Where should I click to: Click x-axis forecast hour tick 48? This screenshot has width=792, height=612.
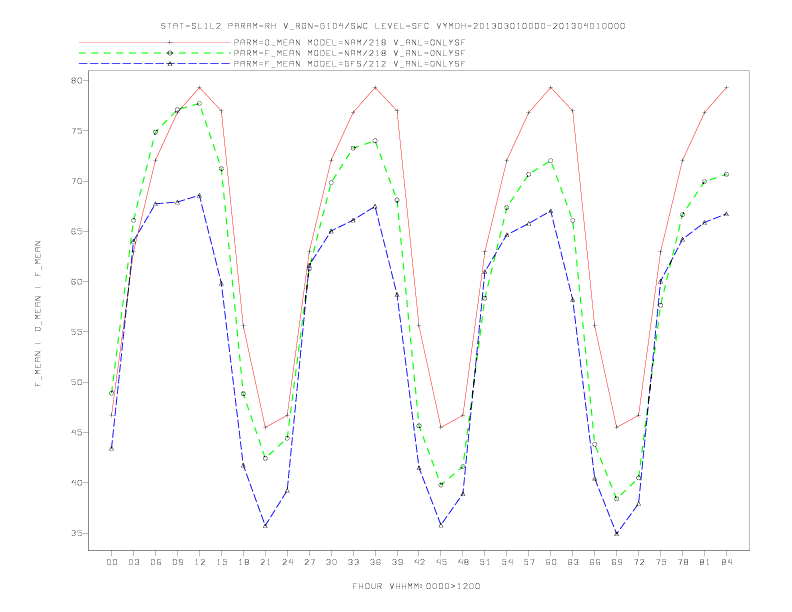463,562
